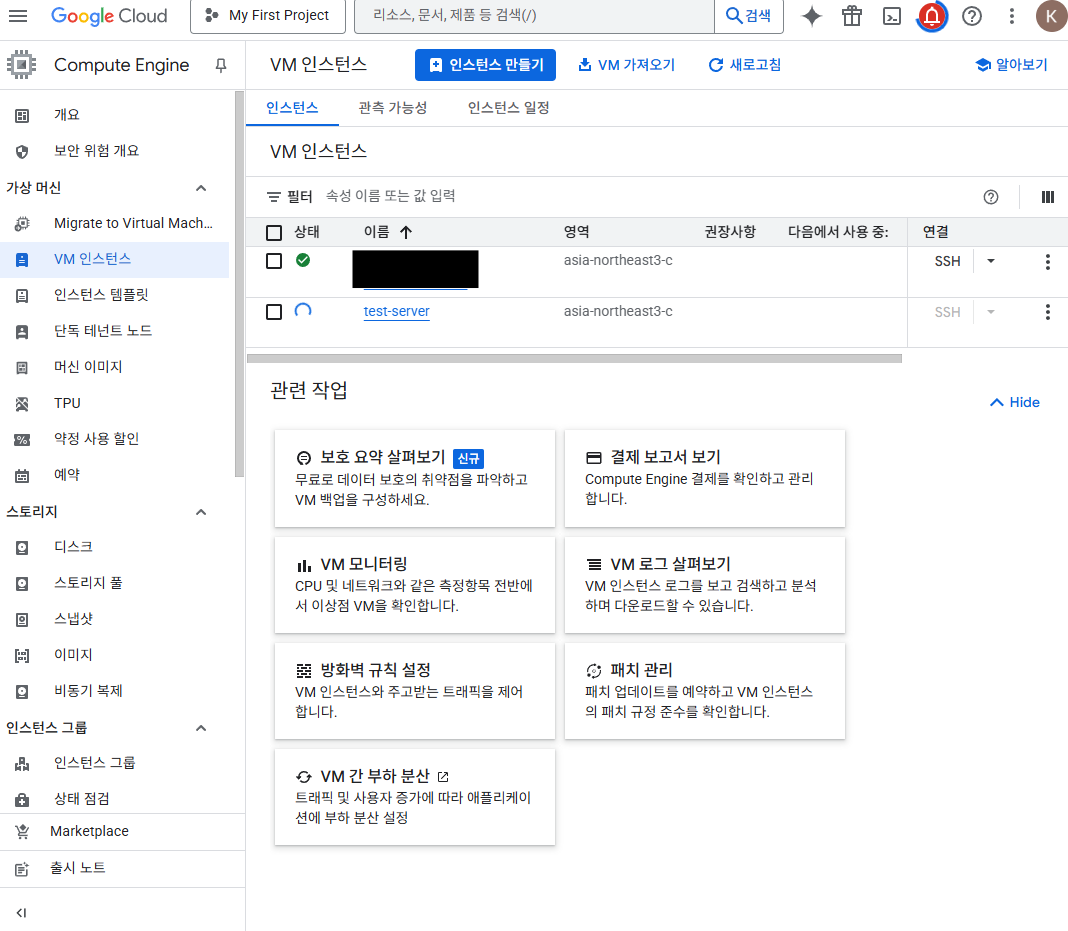Activate Cloud Shell terminal icon
This screenshot has height=931, width=1068.
tap(892, 16)
